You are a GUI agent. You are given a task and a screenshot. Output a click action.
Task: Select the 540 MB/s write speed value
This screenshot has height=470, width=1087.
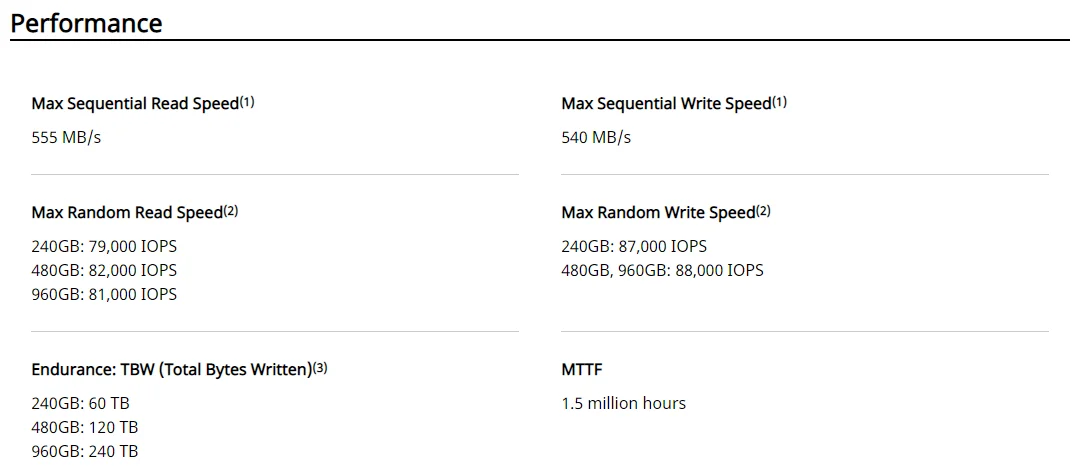pos(596,137)
